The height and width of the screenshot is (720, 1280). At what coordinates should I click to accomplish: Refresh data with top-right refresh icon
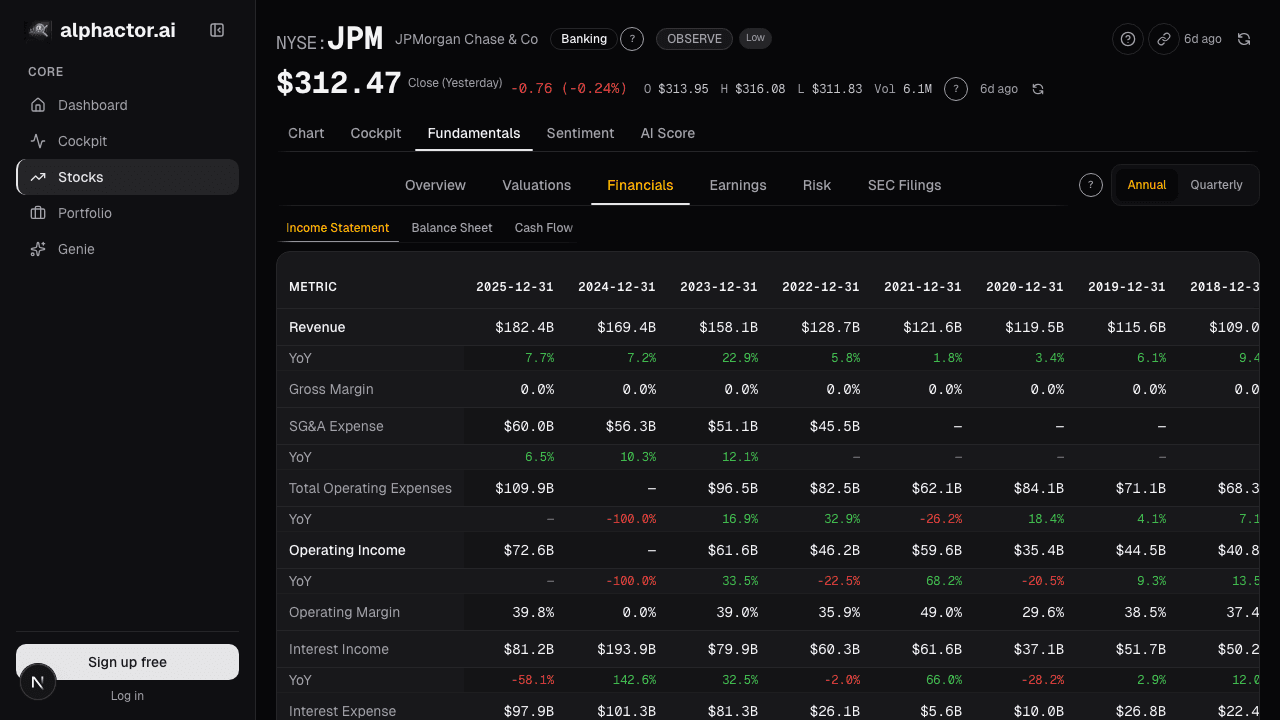coord(1244,39)
